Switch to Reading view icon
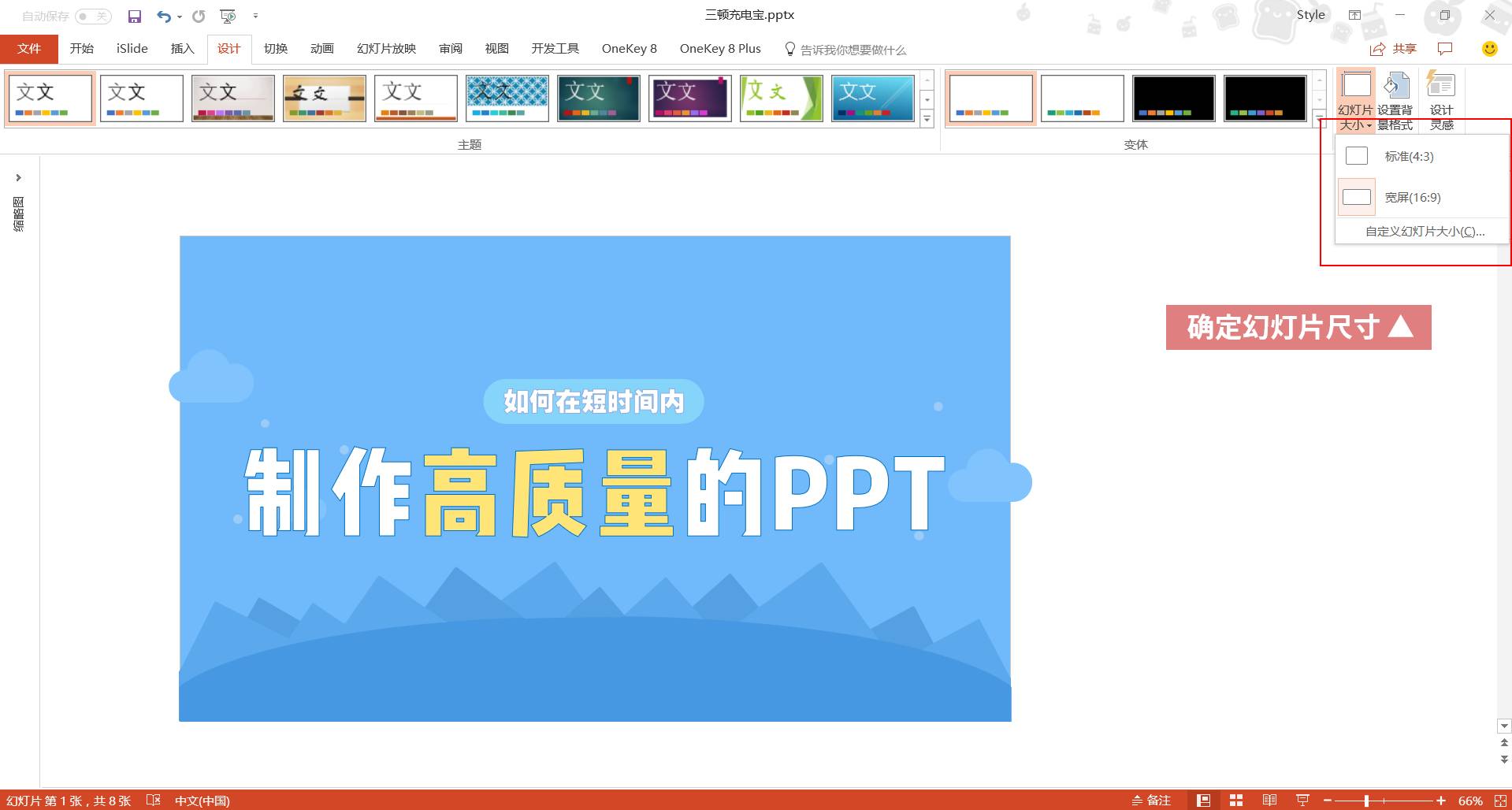 point(1269,801)
